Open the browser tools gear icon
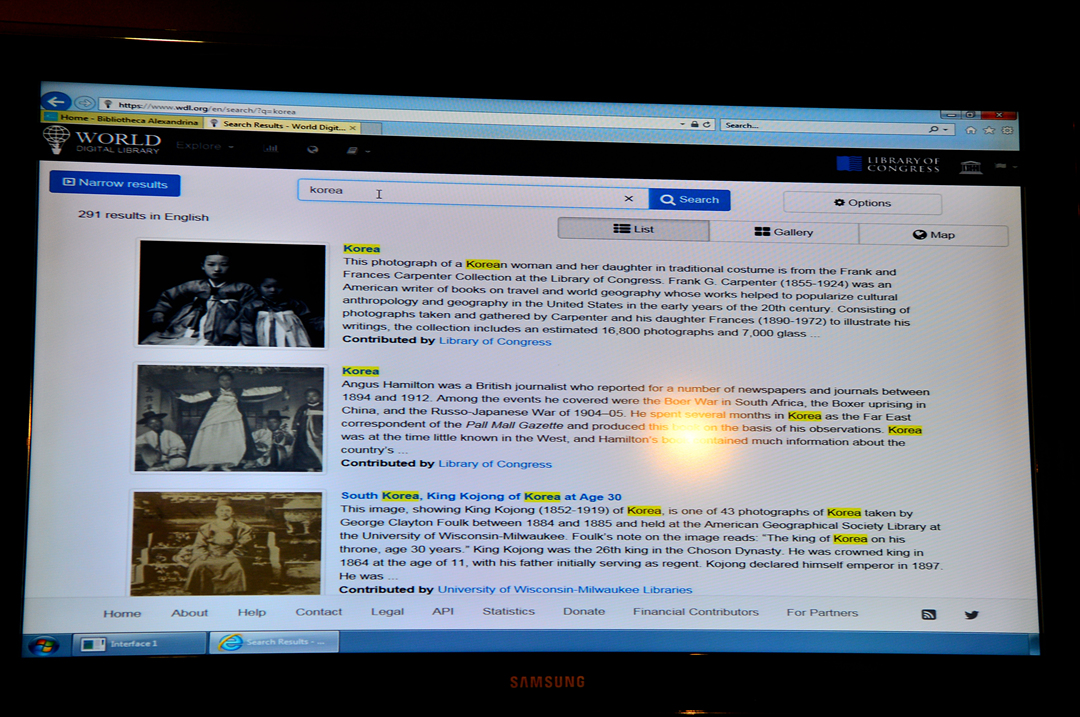This screenshot has height=717, width=1080. tap(1007, 129)
